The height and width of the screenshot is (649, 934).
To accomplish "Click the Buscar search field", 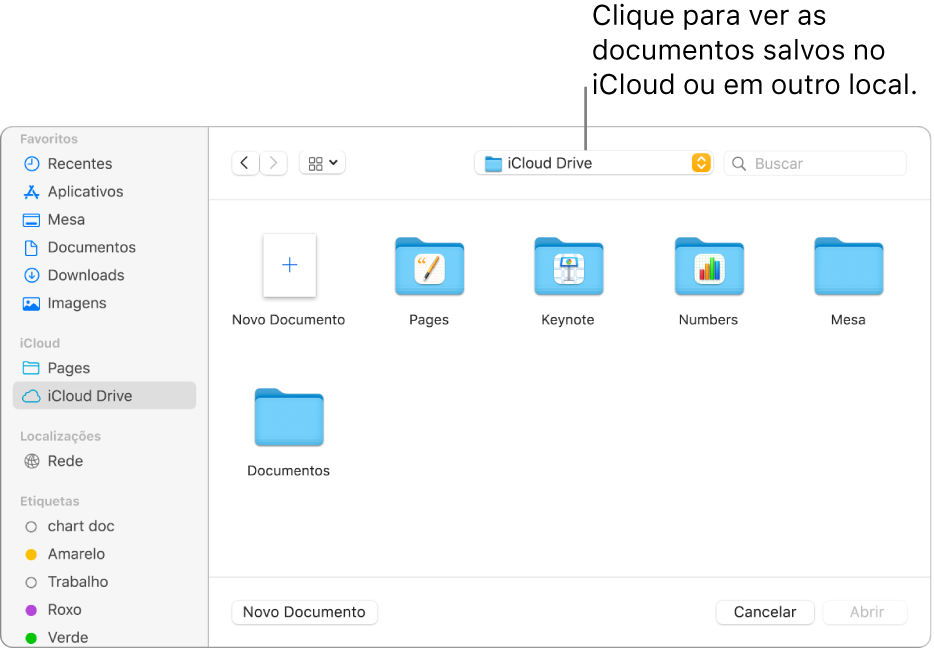I will [815, 163].
